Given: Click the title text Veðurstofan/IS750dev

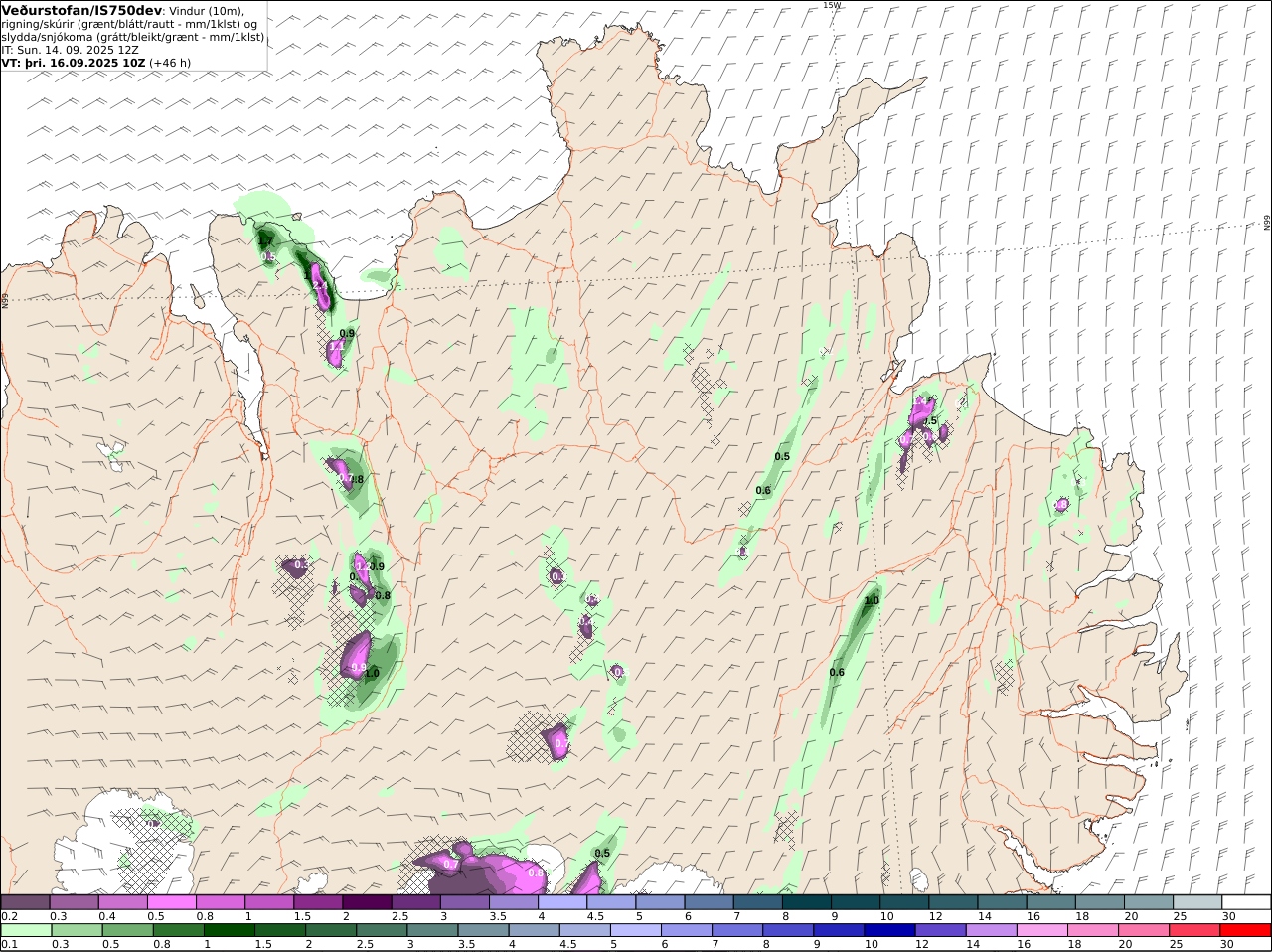Looking at the screenshot, I should coord(82,10).
